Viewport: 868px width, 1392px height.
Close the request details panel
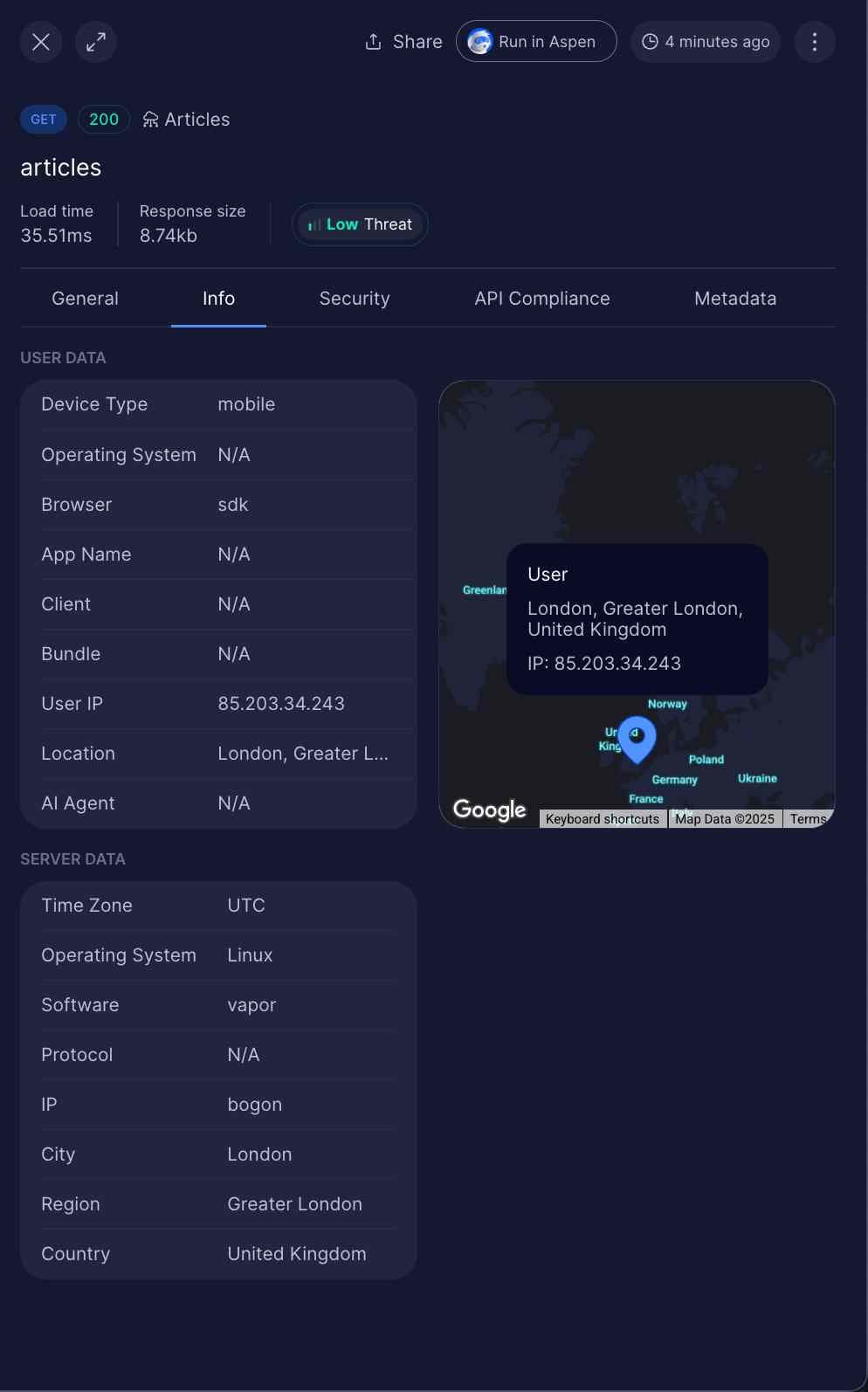click(41, 42)
